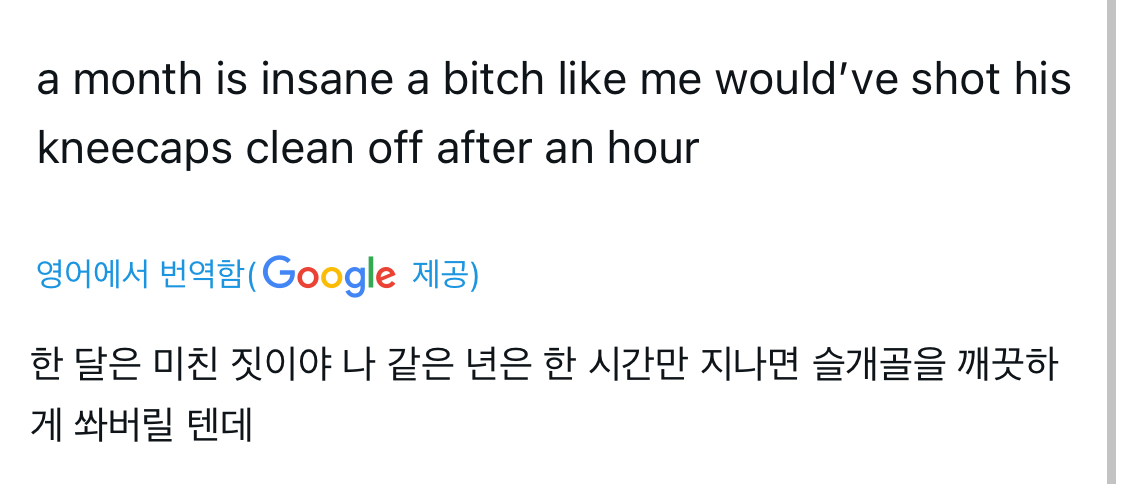Screen dimensions: 1125x484
Task: Click the Korean word '쏴버릴' on the last line
Action: click(x=119, y=425)
